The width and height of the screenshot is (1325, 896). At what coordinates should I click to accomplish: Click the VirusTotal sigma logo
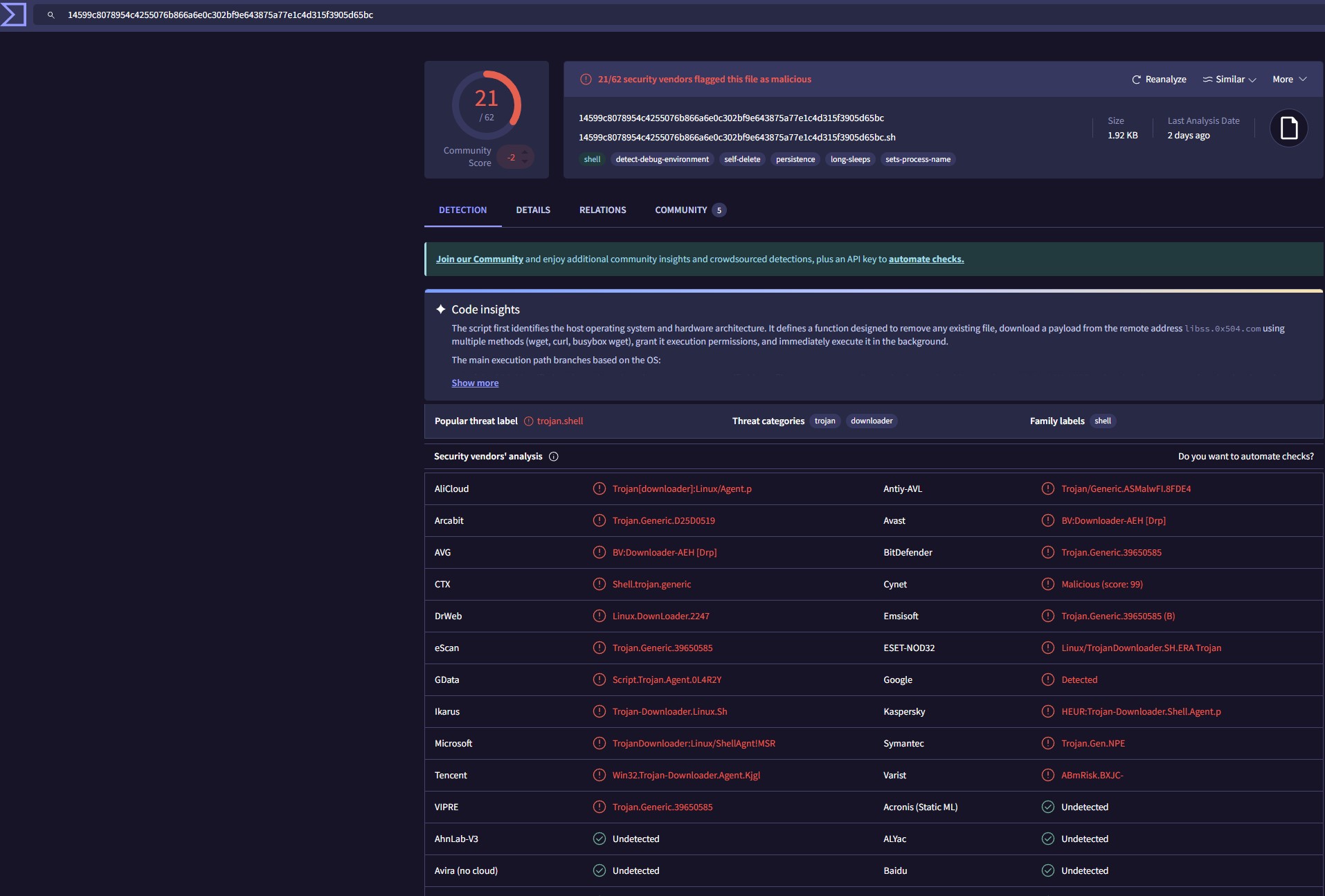point(13,15)
